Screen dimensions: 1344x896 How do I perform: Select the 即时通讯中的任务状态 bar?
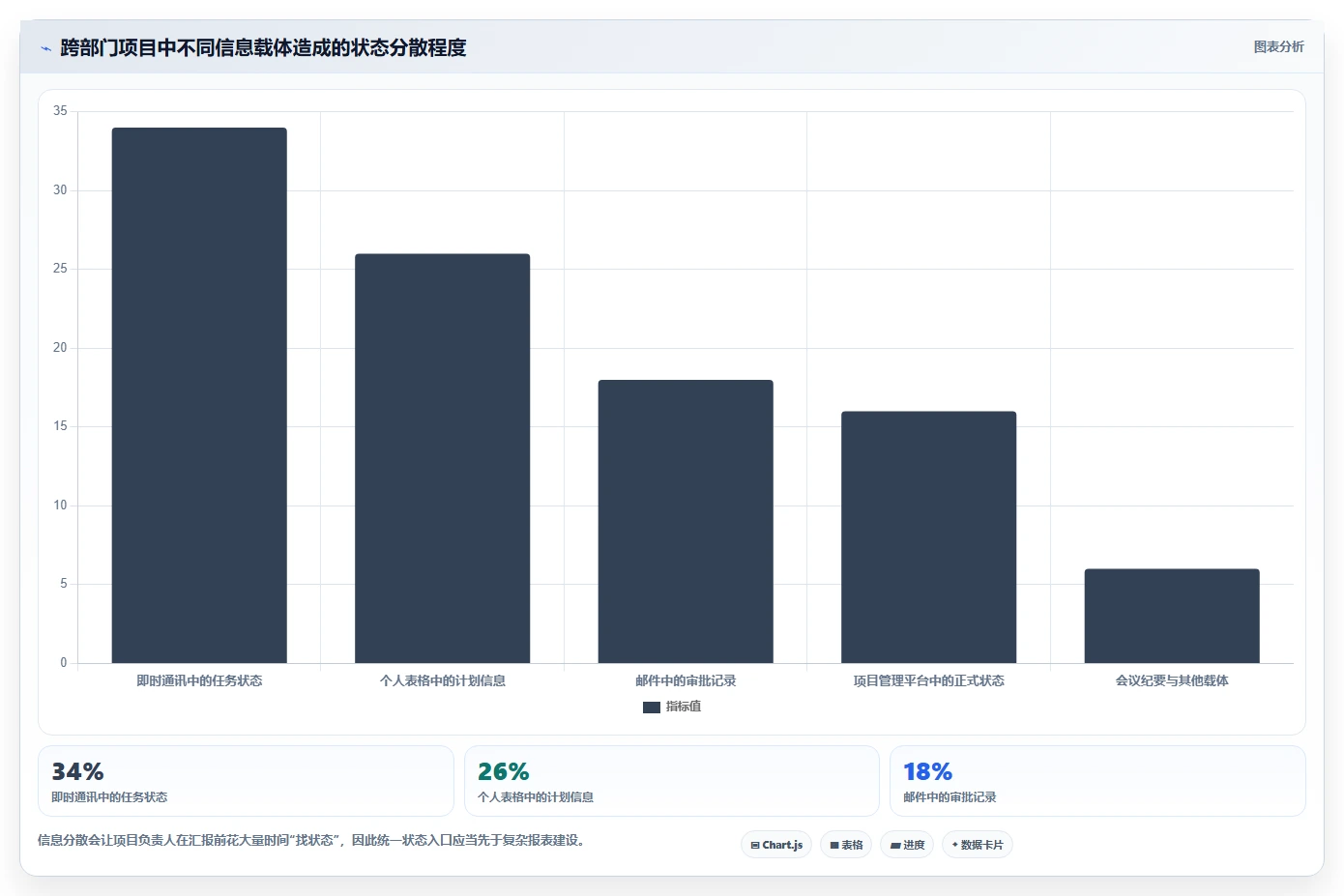[x=199, y=395]
